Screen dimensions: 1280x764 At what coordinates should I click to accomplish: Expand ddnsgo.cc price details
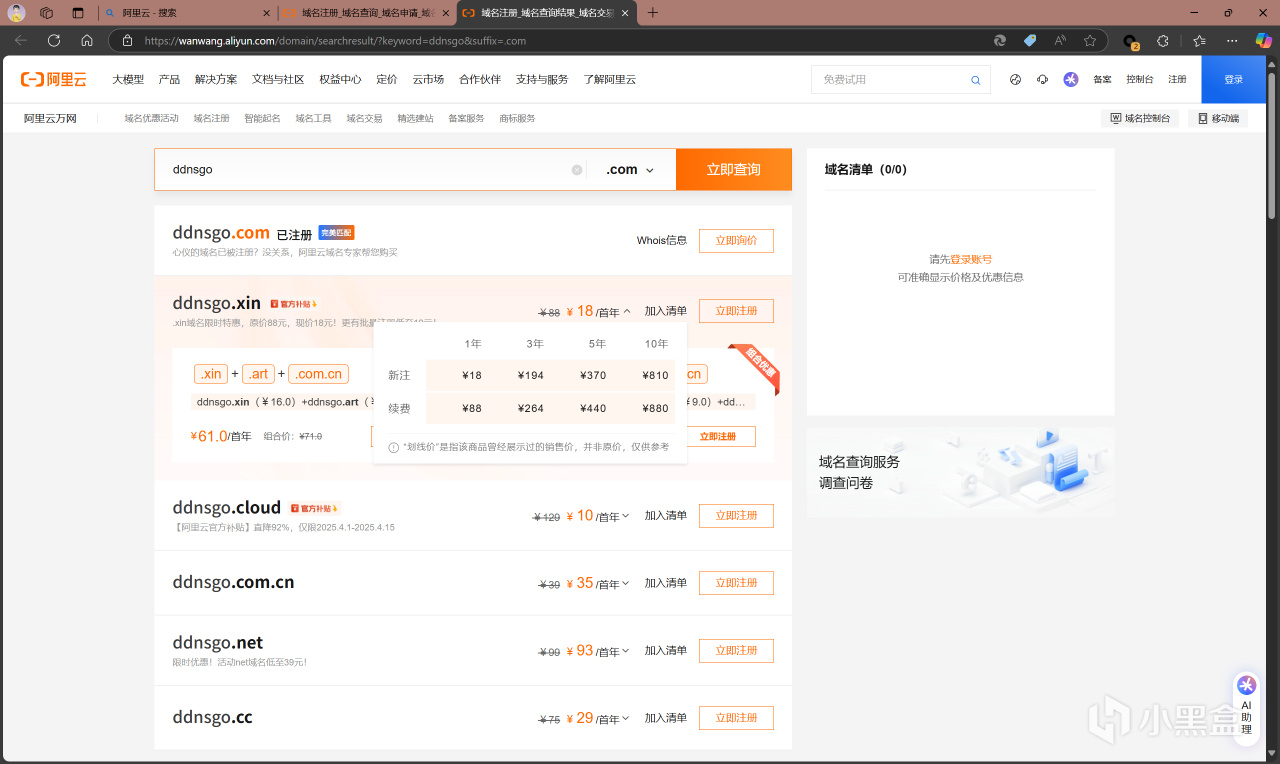(x=626, y=718)
